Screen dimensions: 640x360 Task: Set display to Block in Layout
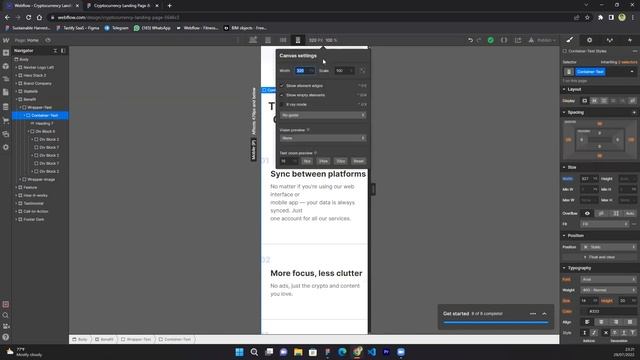click(x=585, y=100)
